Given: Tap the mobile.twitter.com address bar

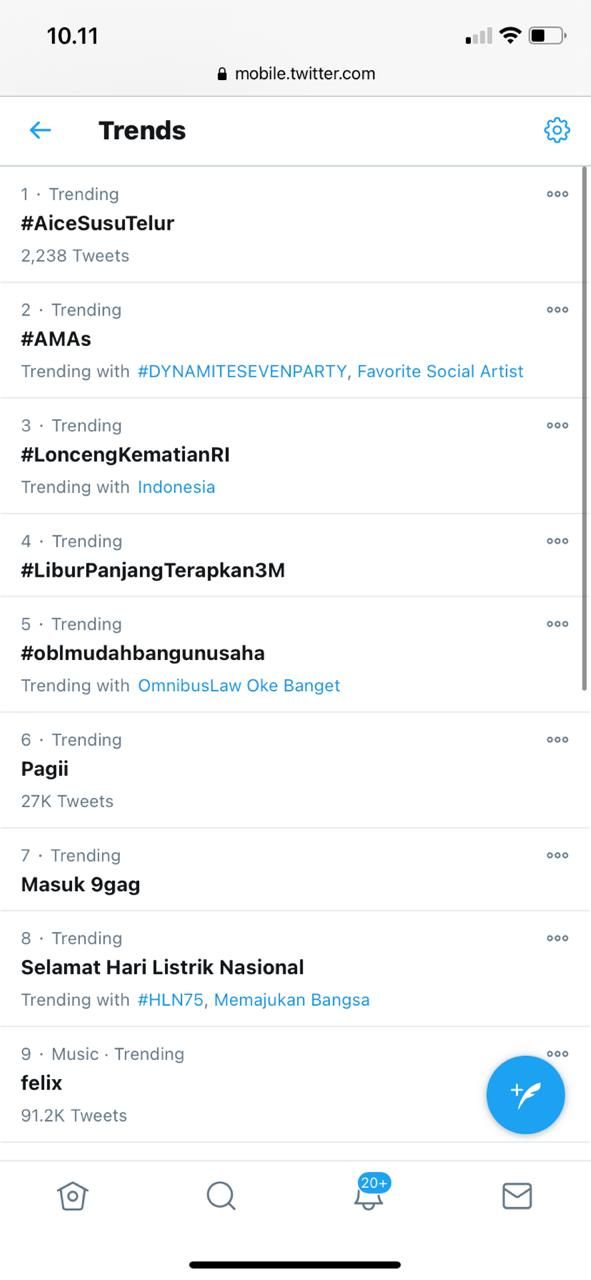Looking at the screenshot, I should 295,74.
